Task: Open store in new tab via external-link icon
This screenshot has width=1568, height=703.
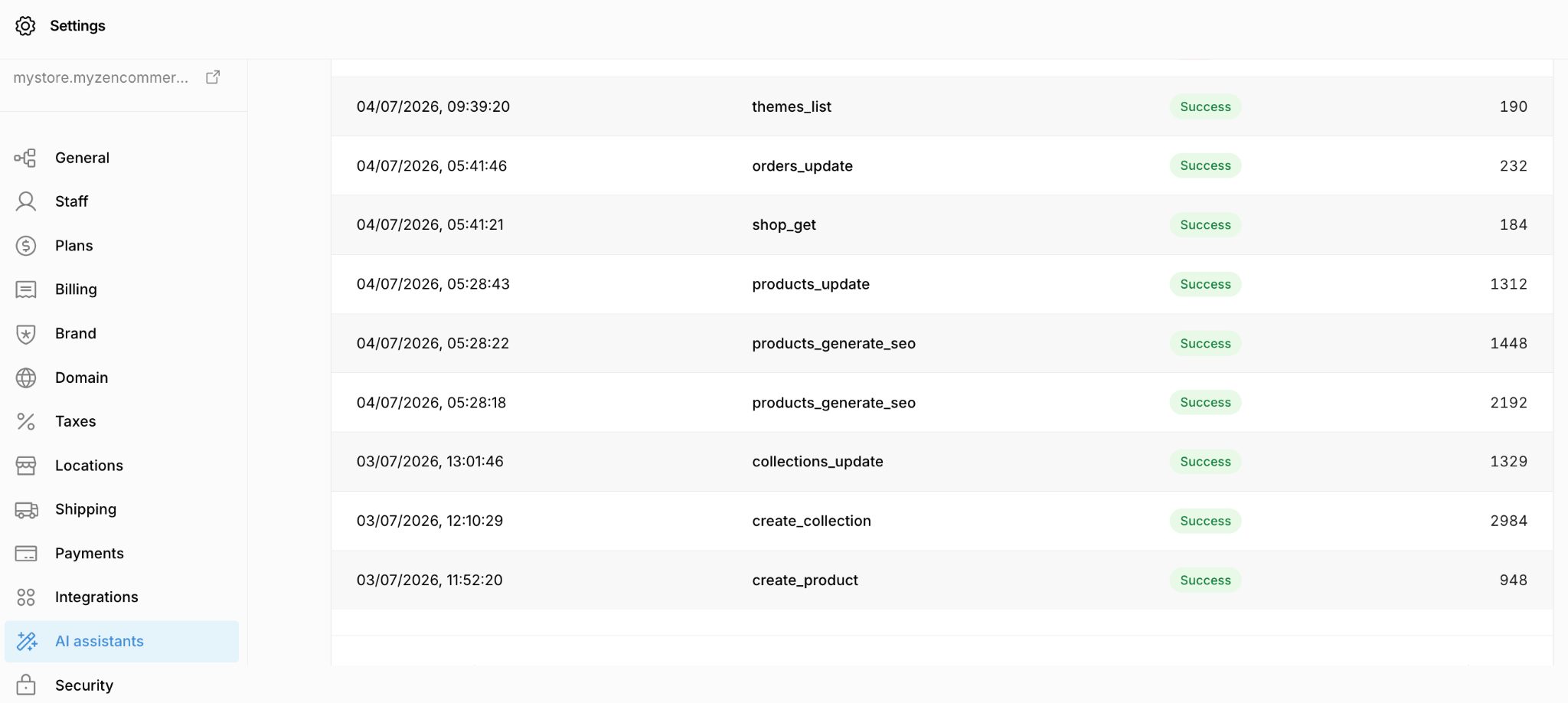Action: point(213,77)
